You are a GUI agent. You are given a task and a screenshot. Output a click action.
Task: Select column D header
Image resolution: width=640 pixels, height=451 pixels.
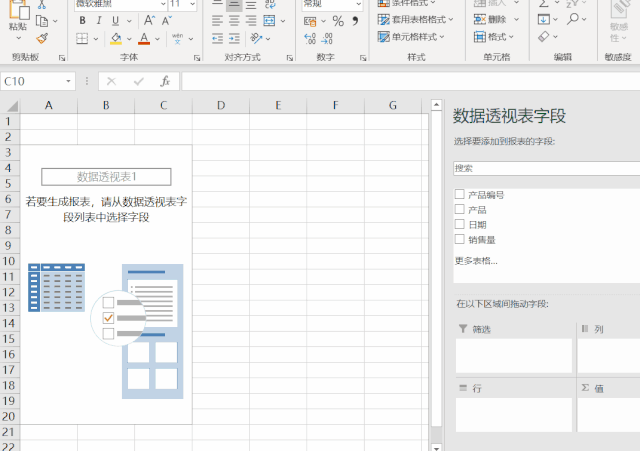[x=221, y=106]
